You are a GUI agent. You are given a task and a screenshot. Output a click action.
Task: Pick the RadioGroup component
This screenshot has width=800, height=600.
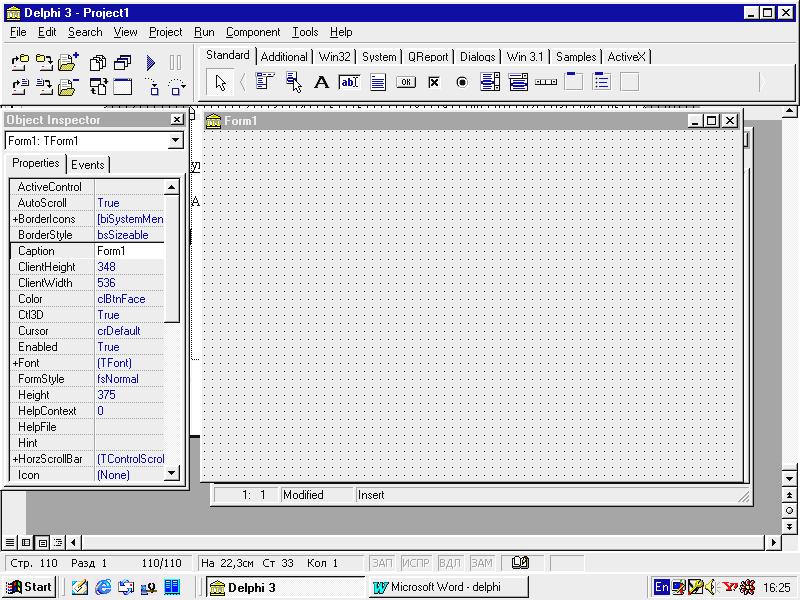click(x=602, y=82)
